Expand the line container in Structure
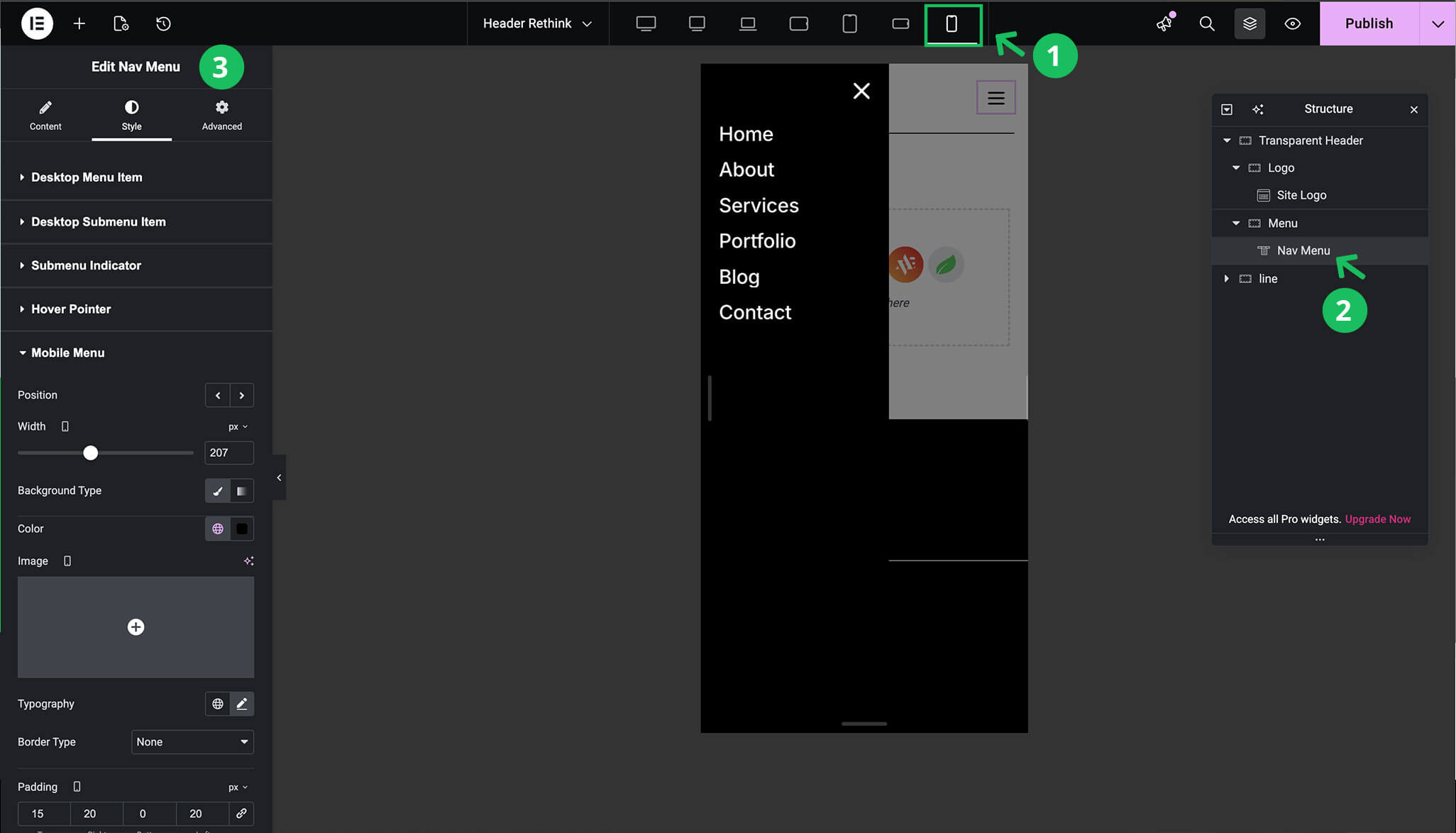The width and height of the screenshot is (1456, 833). [1226, 279]
